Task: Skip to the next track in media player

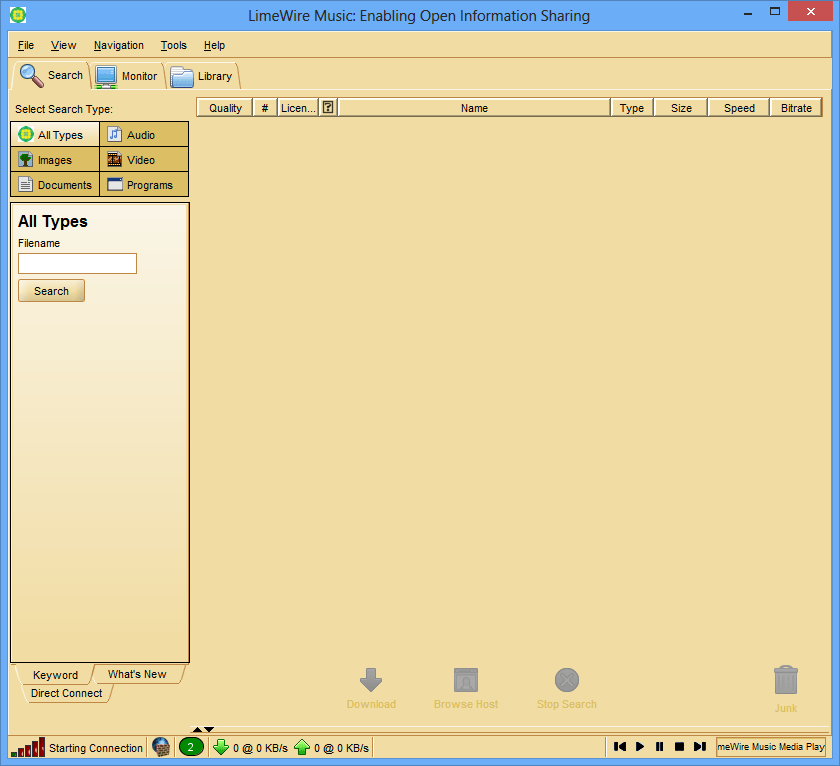Action: (700, 746)
